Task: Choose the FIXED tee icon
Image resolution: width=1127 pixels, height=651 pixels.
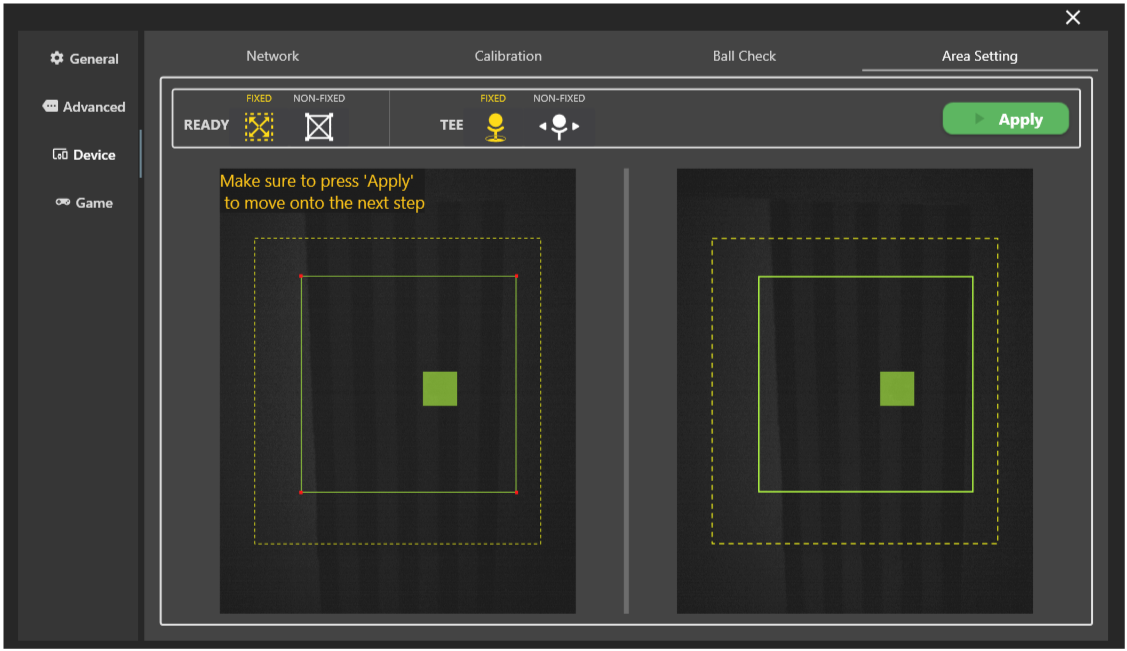Action: coord(495,127)
